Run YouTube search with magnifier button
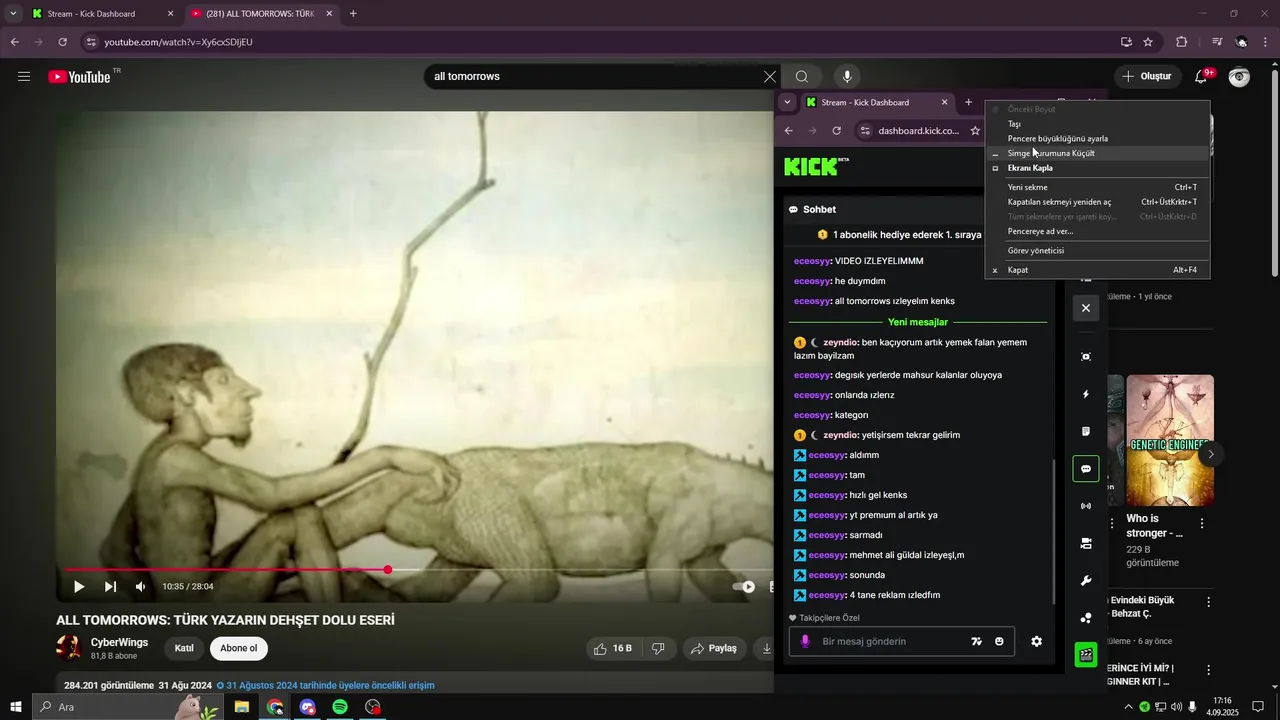 (x=802, y=77)
